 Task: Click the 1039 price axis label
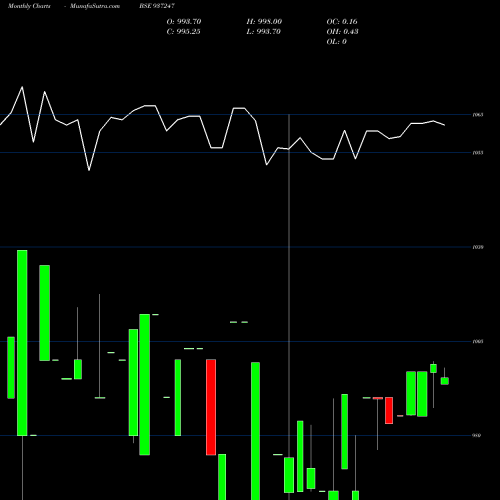pos(478,247)
